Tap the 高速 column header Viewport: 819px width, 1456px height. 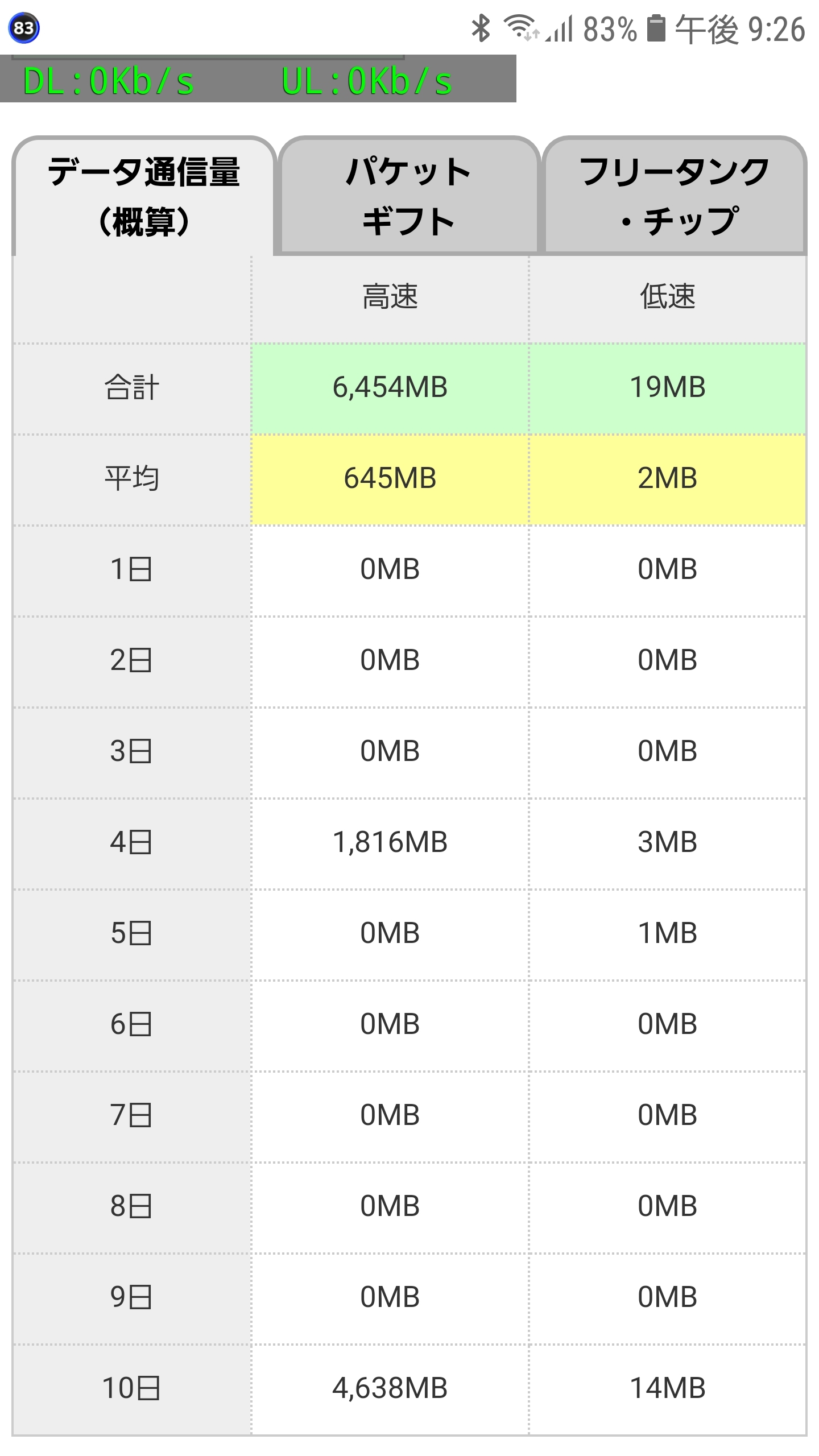(x=390, y=297)
